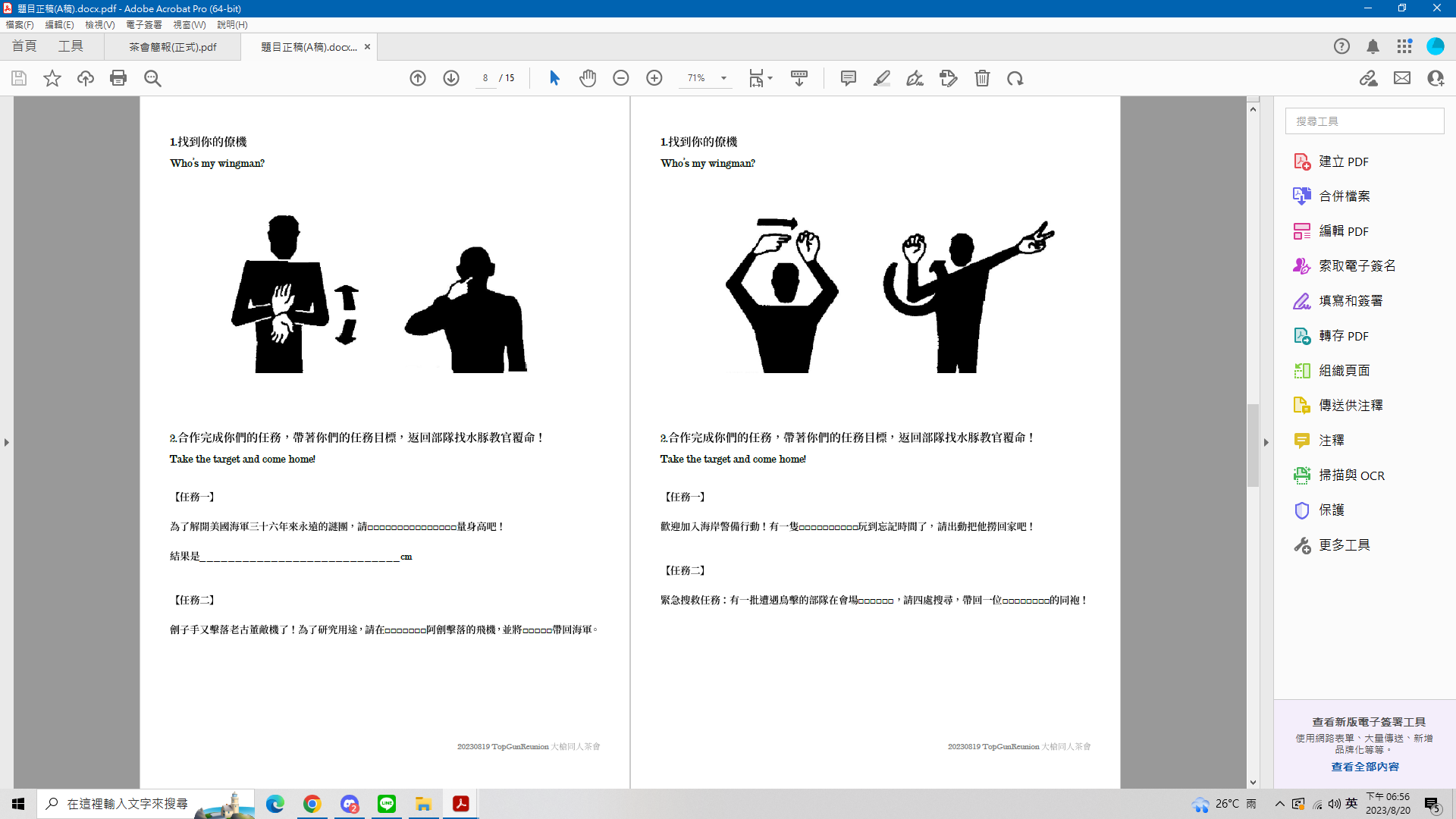Click the Save file icon
This screenshot has height=819, width=1456.
point(19,78)
